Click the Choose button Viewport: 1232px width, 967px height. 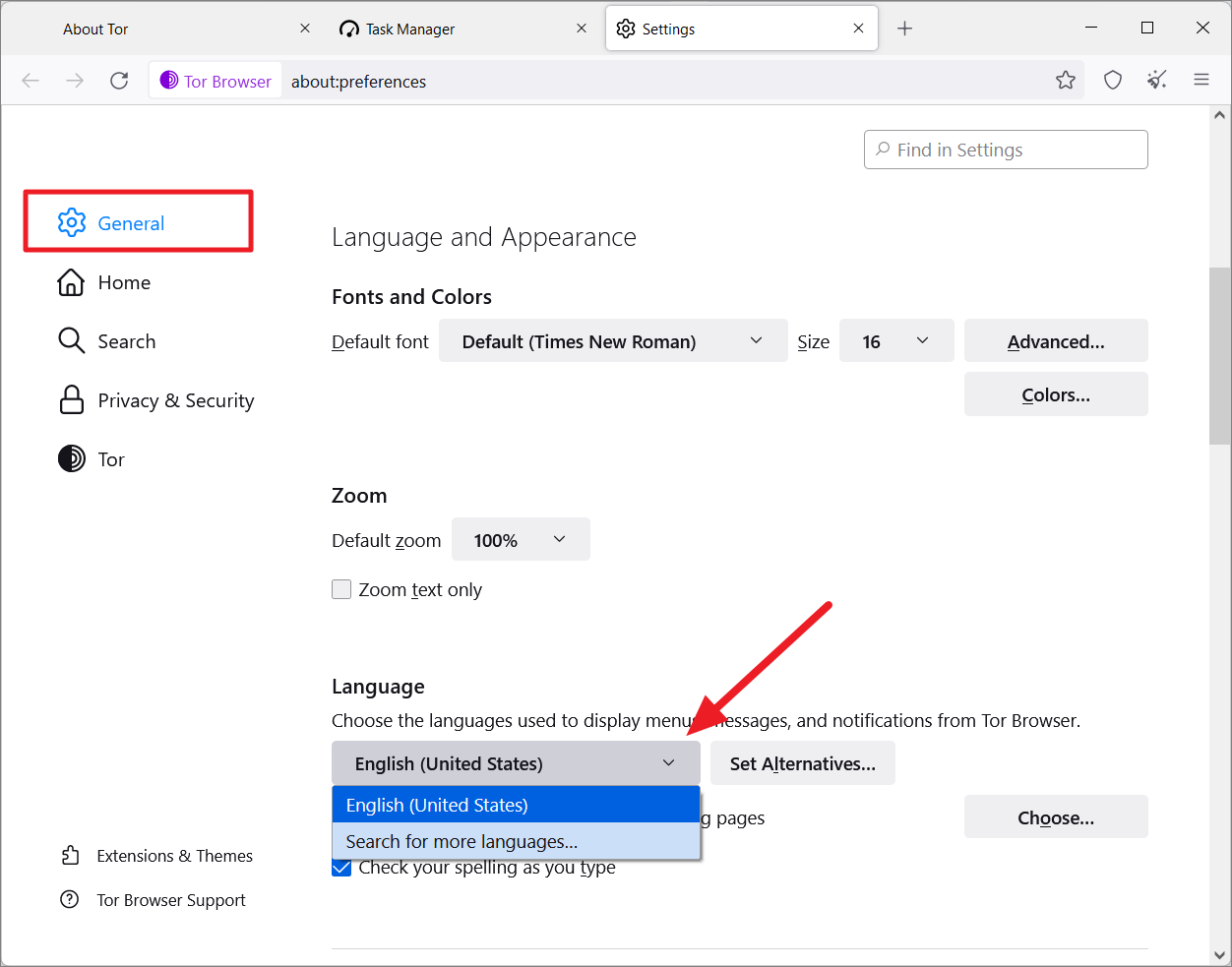click(1056, 817)
